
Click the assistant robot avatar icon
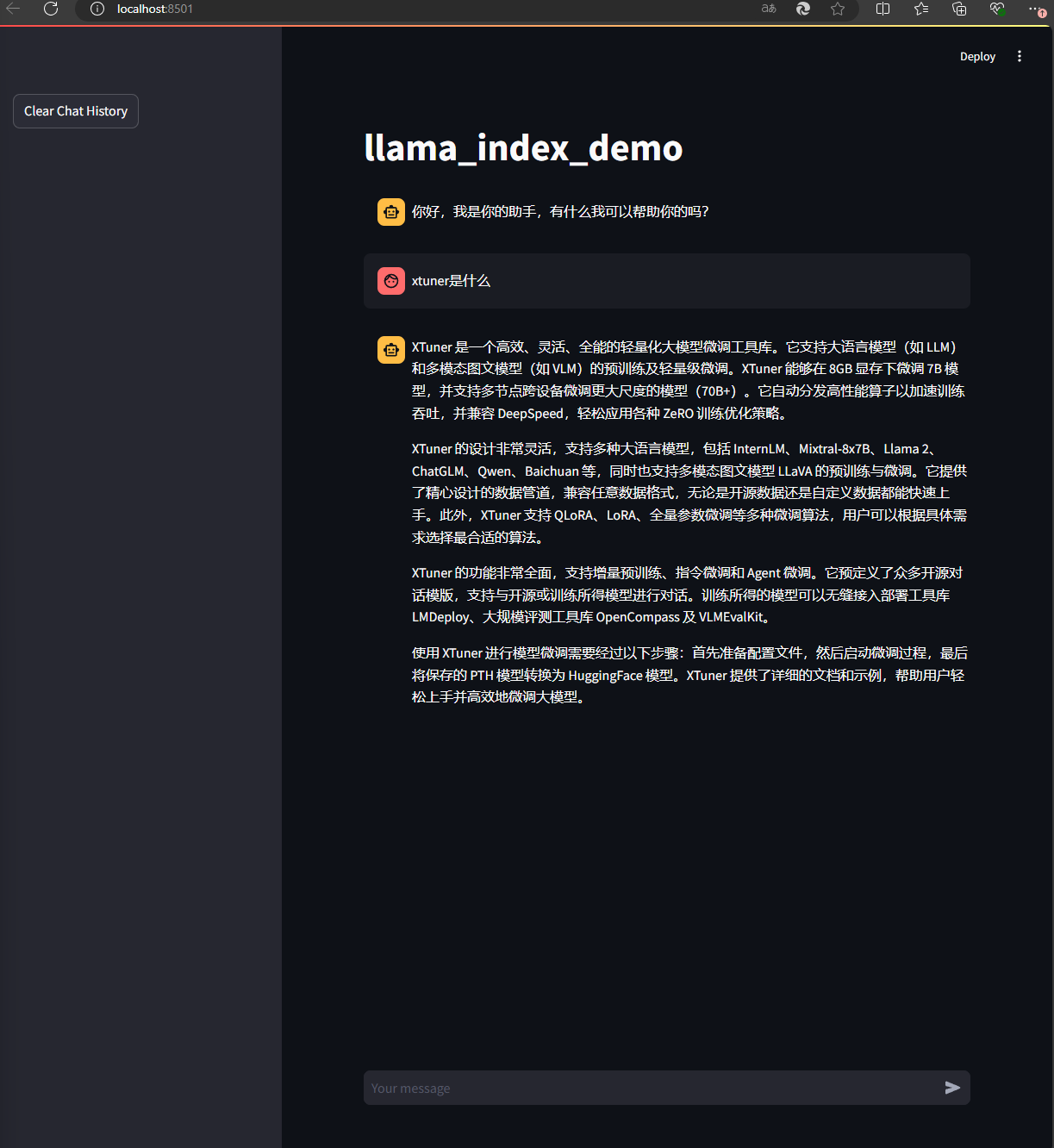click(x=391, y=211)
